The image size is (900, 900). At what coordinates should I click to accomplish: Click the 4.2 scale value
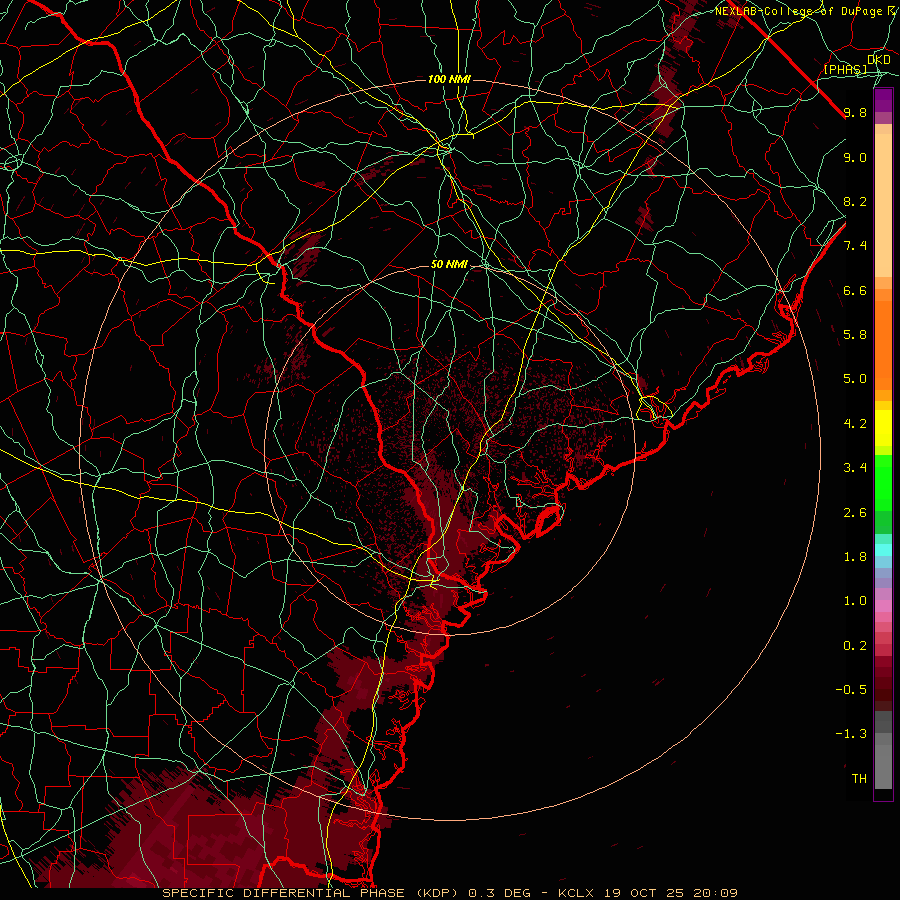855,424
